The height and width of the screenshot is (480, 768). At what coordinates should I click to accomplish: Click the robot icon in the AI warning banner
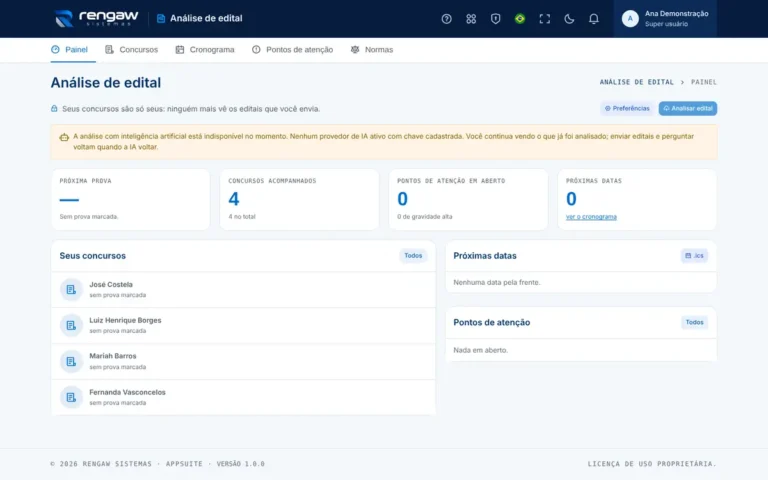point(64,137)
